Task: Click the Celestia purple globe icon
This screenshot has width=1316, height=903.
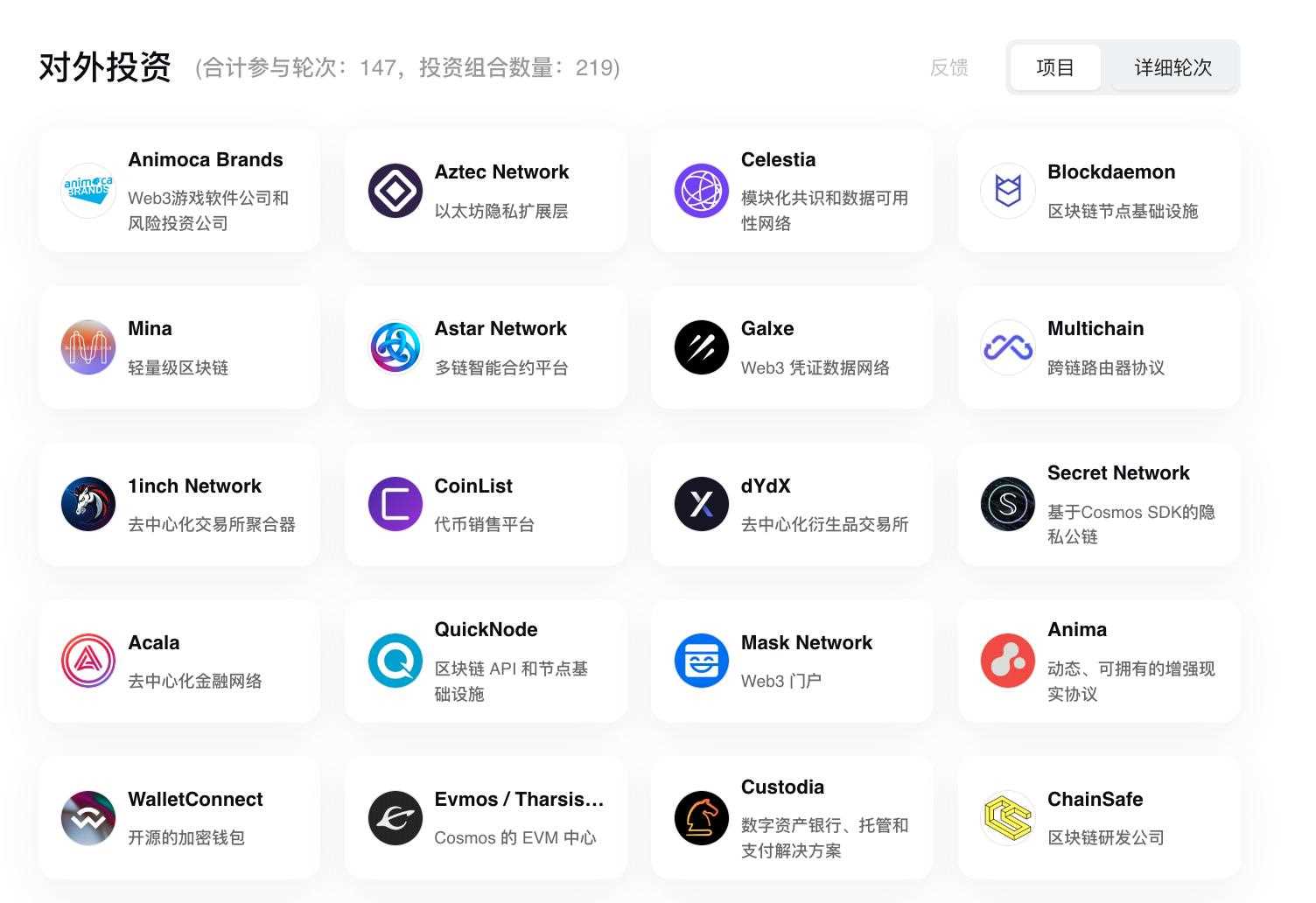Action: click(702, 190)
